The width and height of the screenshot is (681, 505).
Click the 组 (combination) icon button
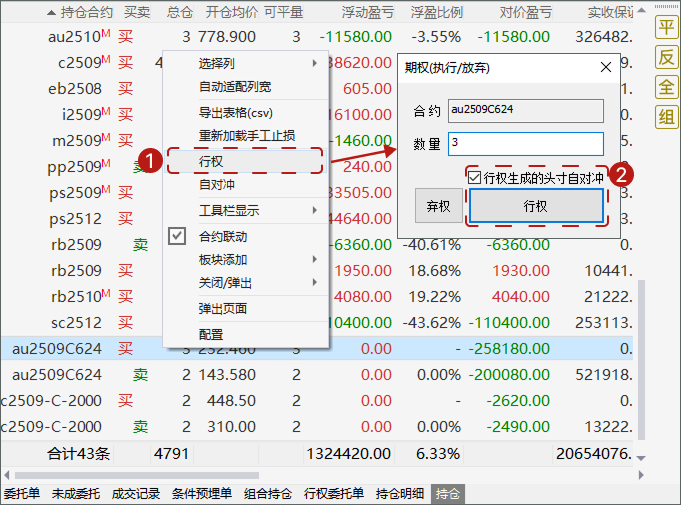pos(666,117)
